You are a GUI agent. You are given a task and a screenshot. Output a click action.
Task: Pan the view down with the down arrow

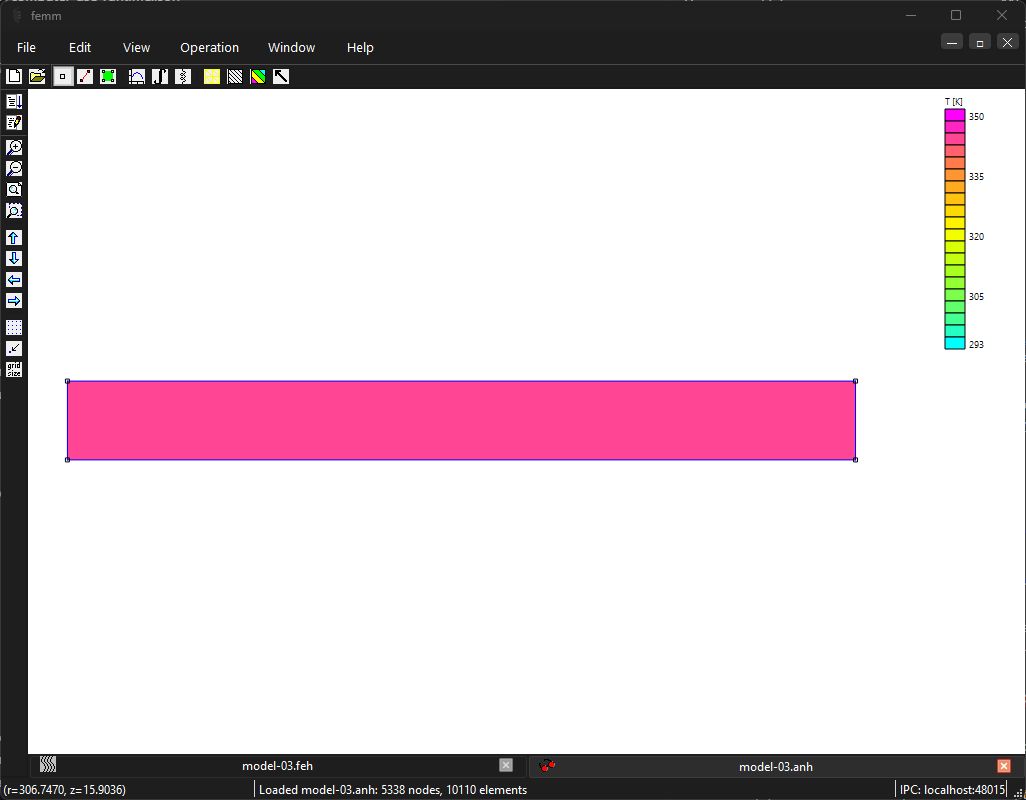14,258
